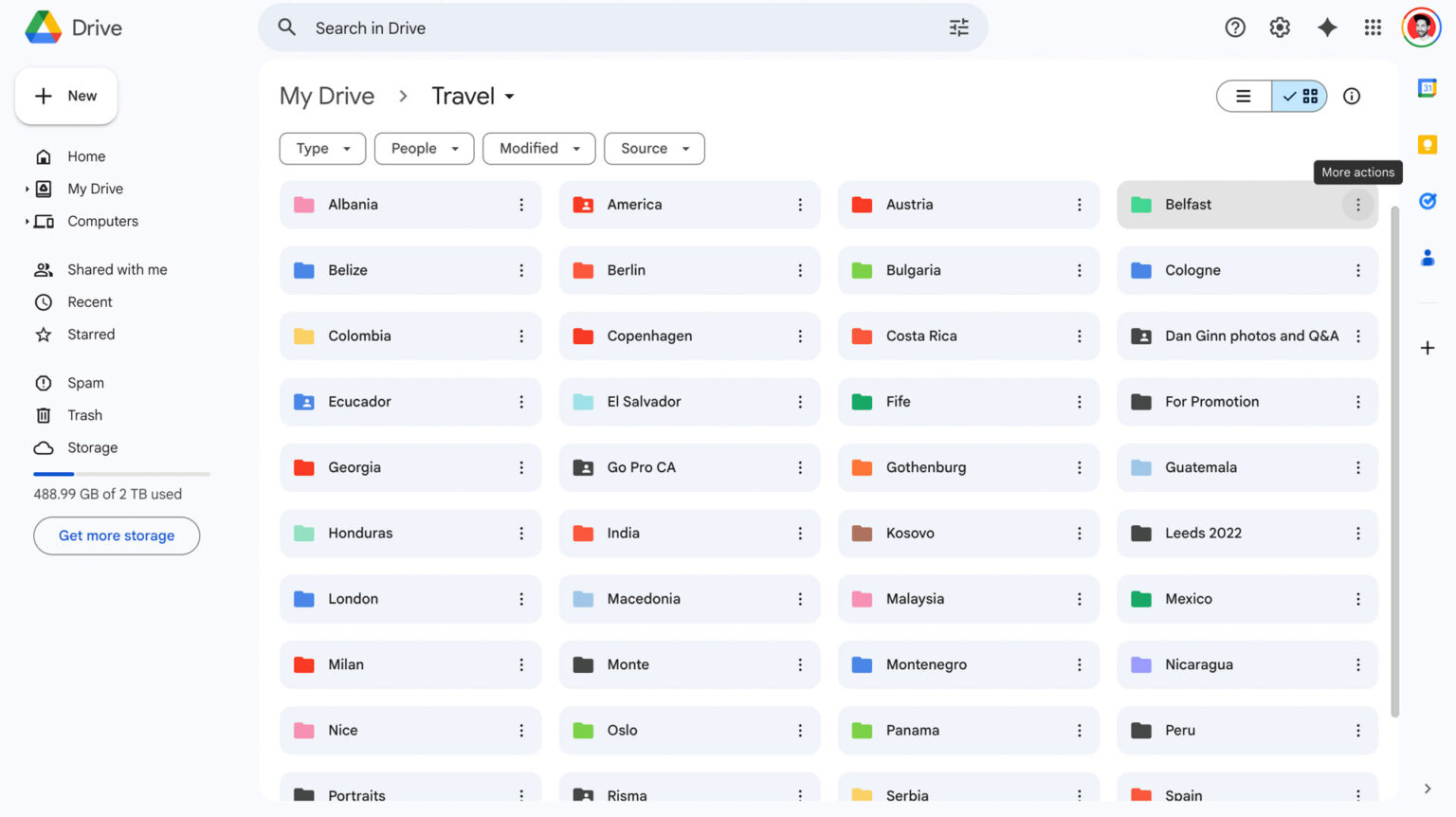Go to My Drive breadcrumb

click(x=327, y=96)
